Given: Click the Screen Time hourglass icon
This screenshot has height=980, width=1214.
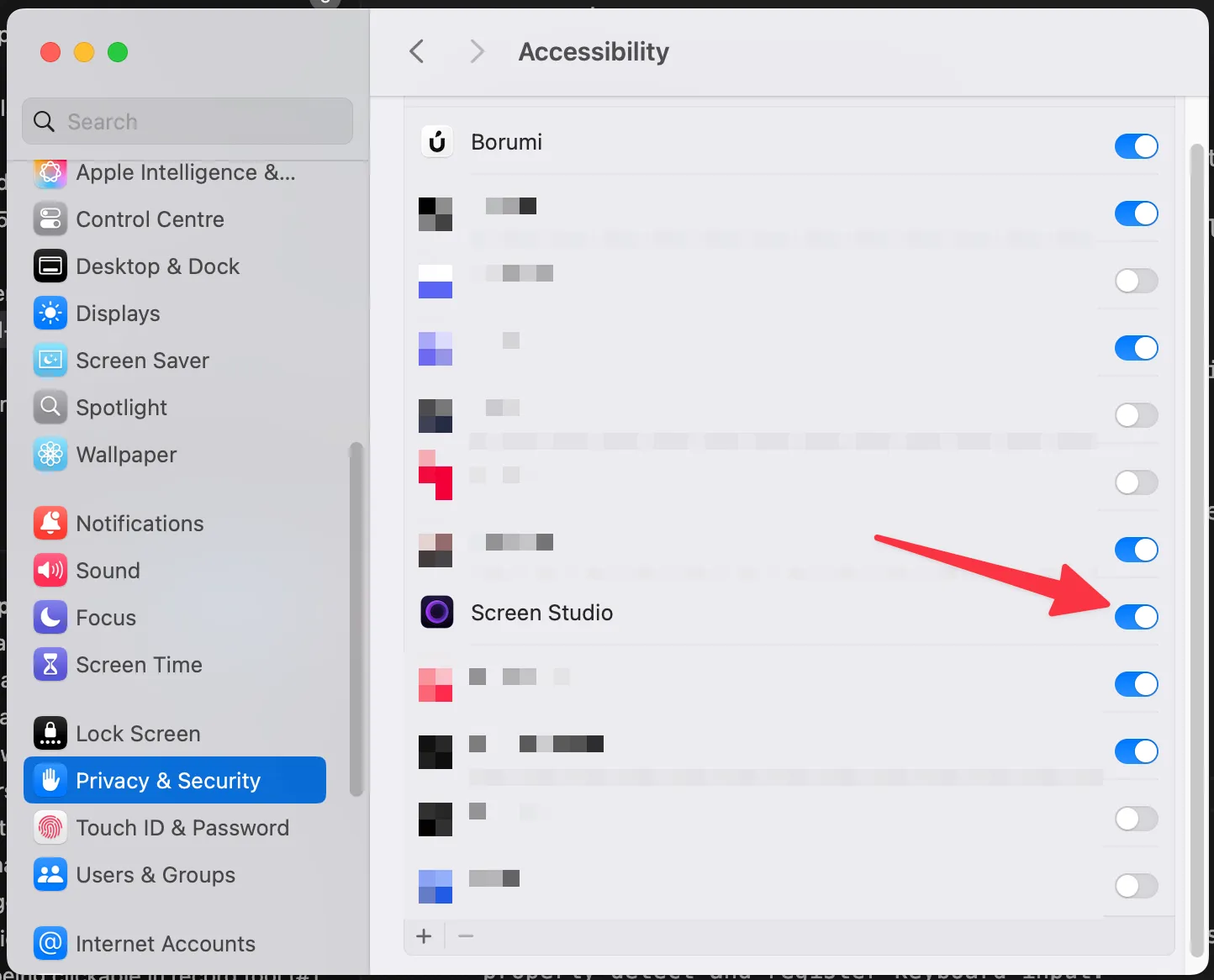Looking at the screenshot, I should [x=50, y=664].
